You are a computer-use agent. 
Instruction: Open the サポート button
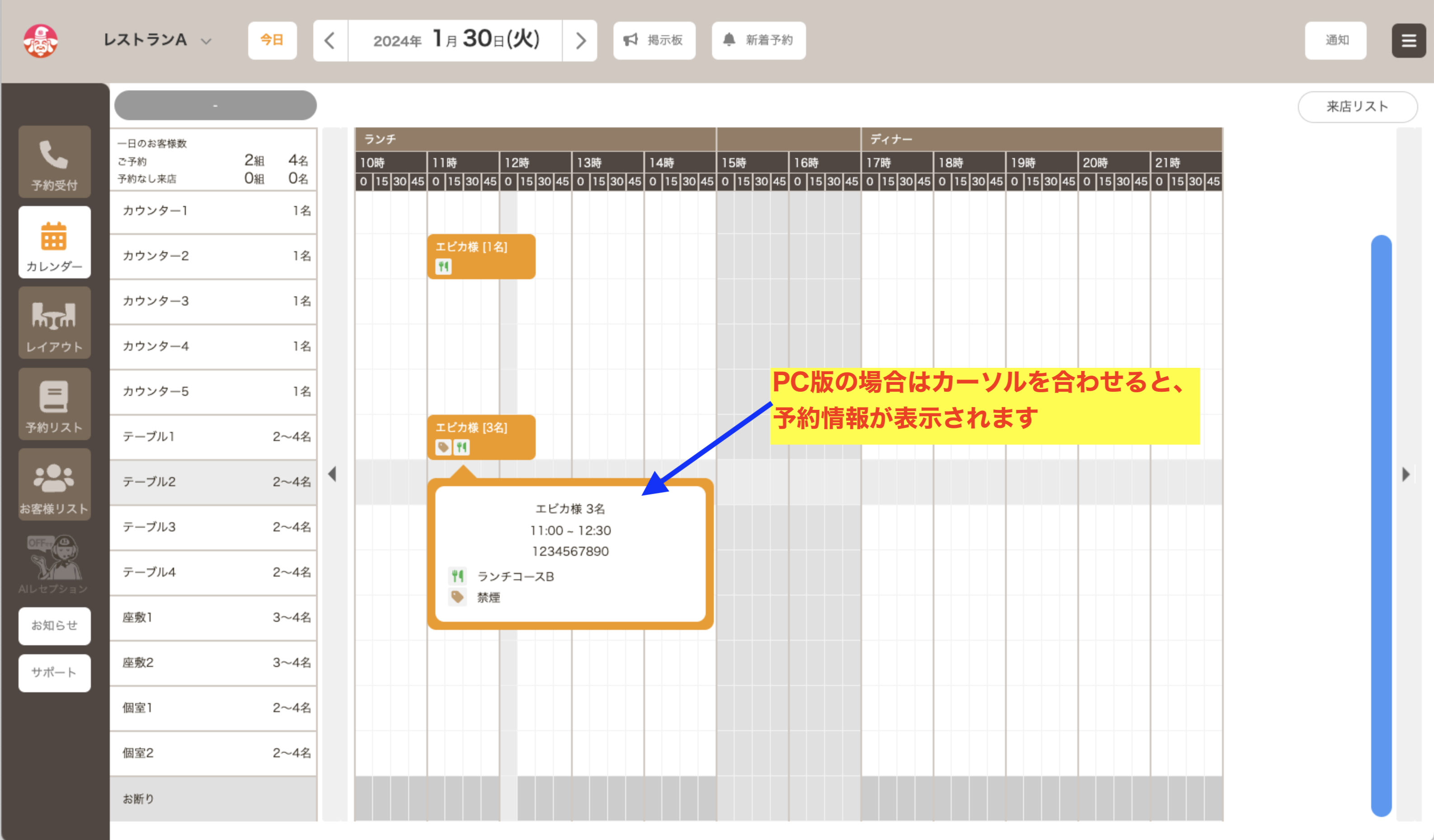click(54, 673)
